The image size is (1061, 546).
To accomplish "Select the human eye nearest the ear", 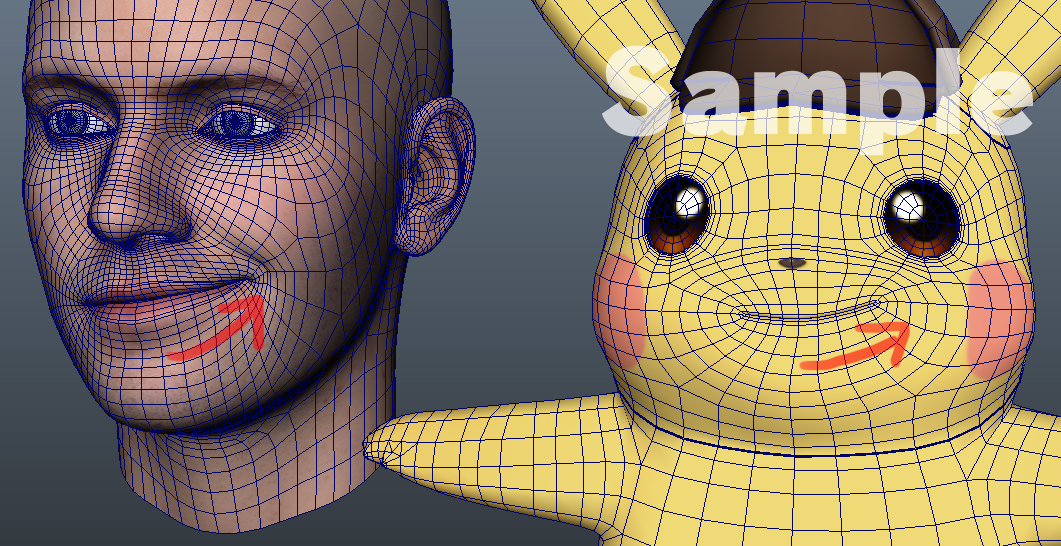I will [238, 124].
